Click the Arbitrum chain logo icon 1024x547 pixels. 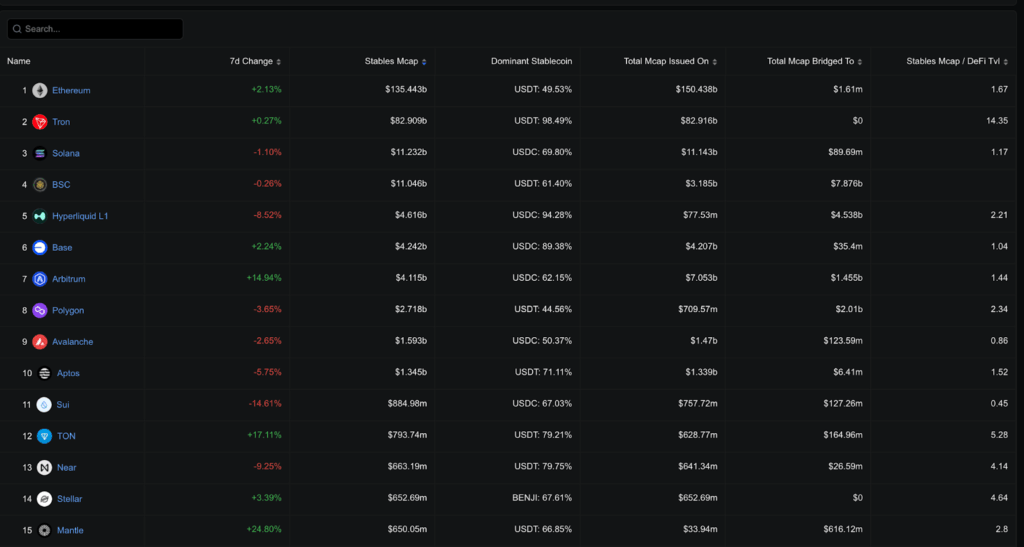[x=40, y=279]
